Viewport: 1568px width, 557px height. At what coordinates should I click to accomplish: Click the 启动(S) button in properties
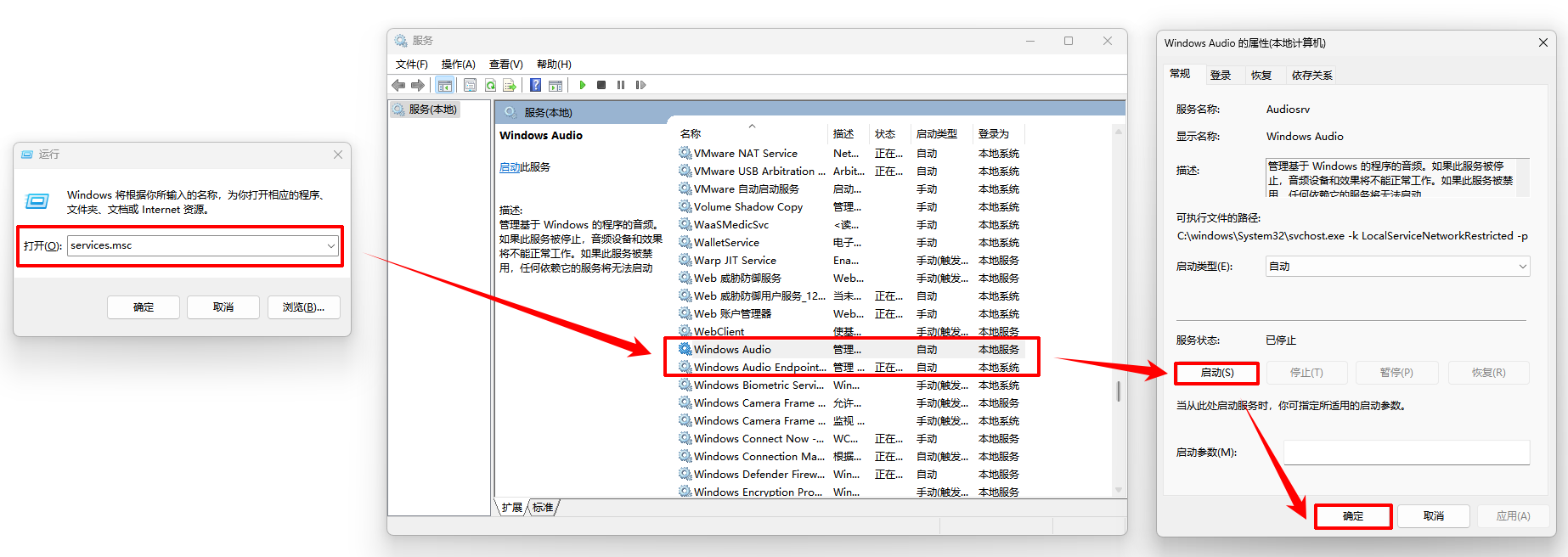point(1217,373)
